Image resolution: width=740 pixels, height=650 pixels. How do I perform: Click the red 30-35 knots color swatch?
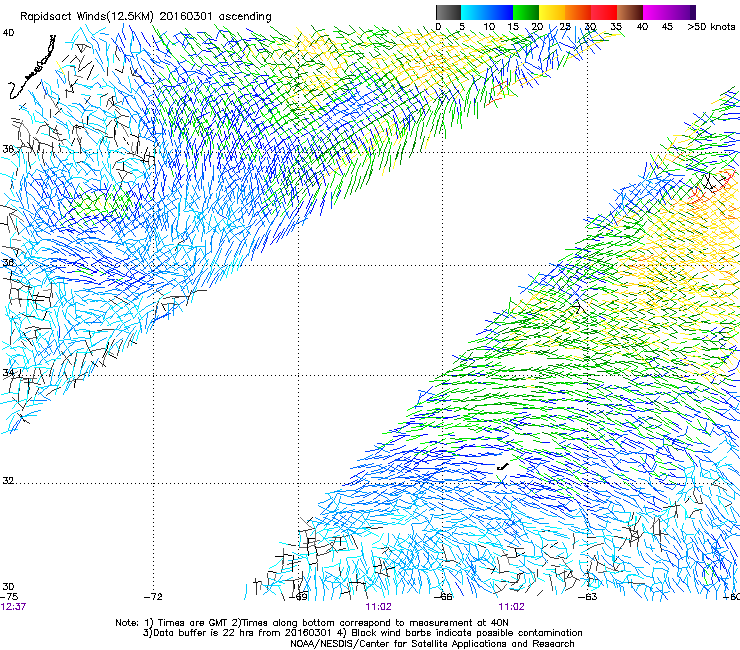click(604, 12)
